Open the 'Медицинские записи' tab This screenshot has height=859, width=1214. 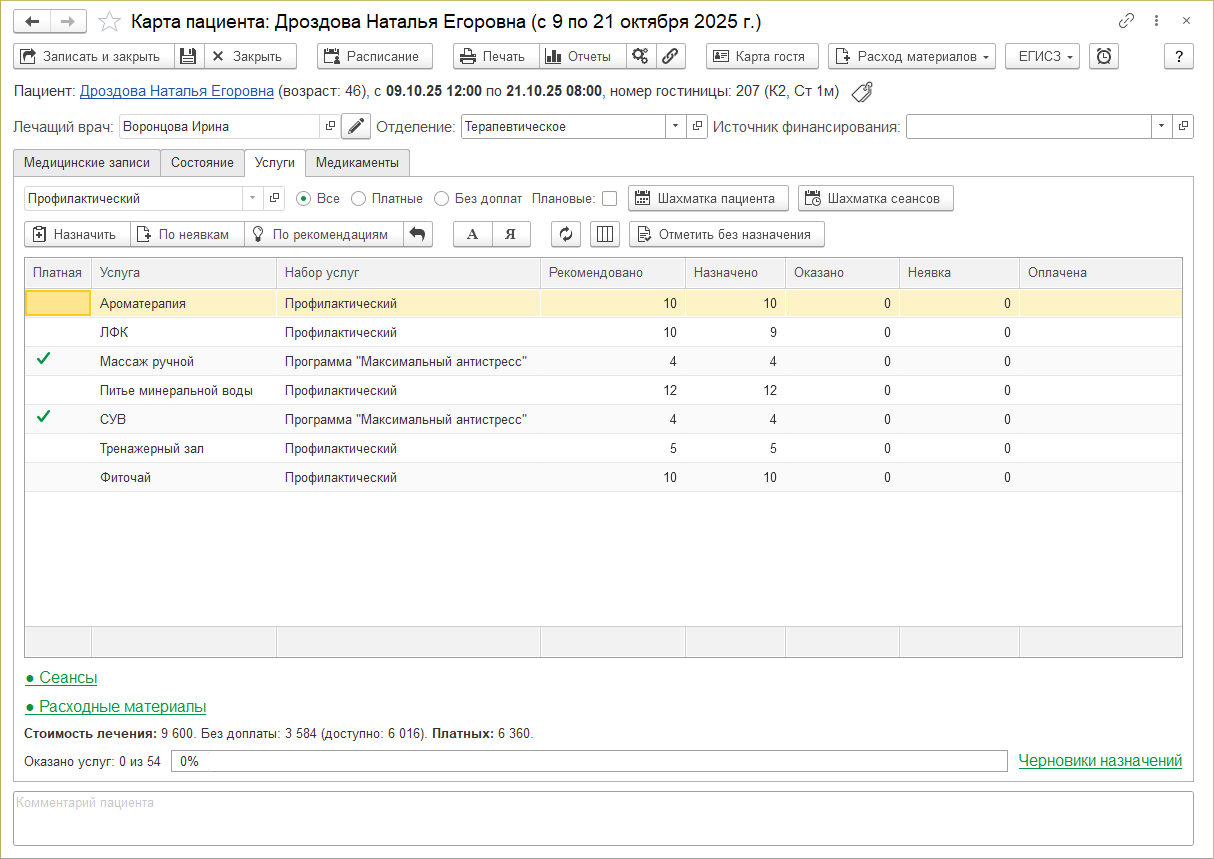[87, 163]
